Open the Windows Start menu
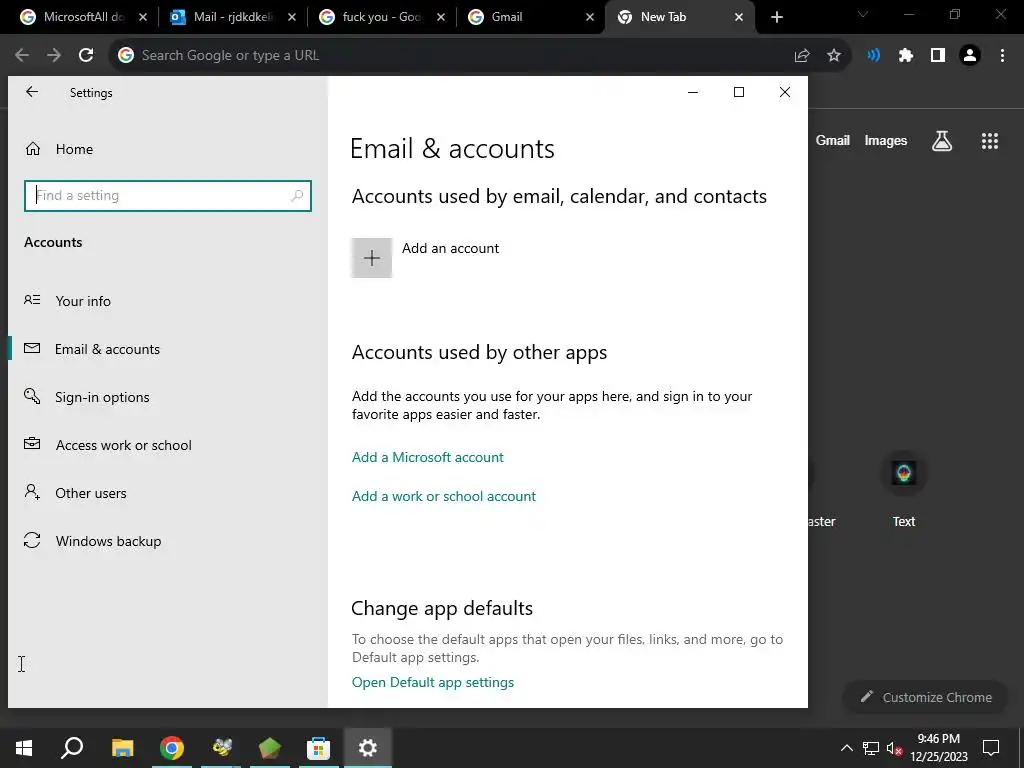Image resolution: width=1024 pixels, height=768 pixels. click(24, 748)
